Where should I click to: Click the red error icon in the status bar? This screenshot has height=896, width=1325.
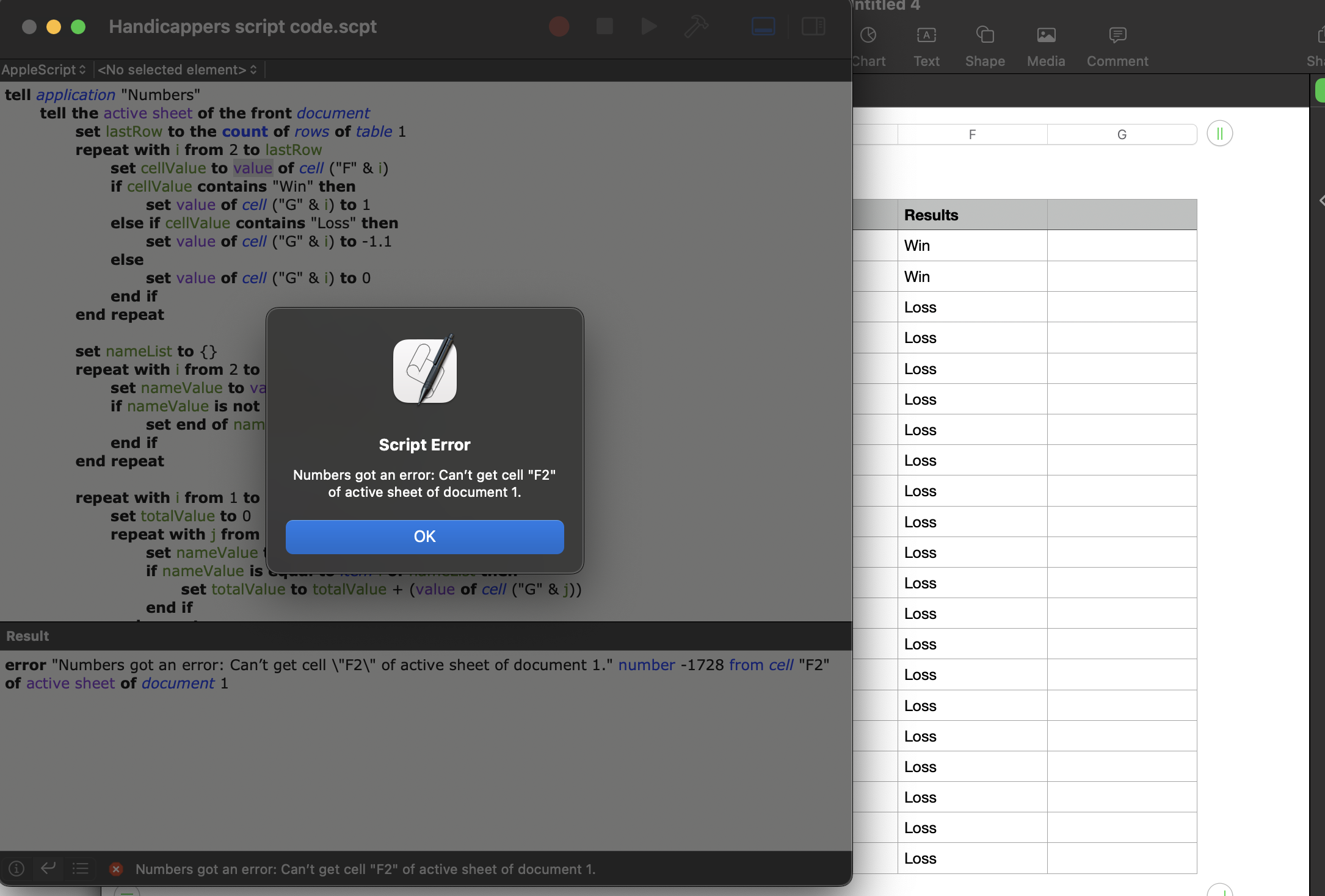(116, 869)
